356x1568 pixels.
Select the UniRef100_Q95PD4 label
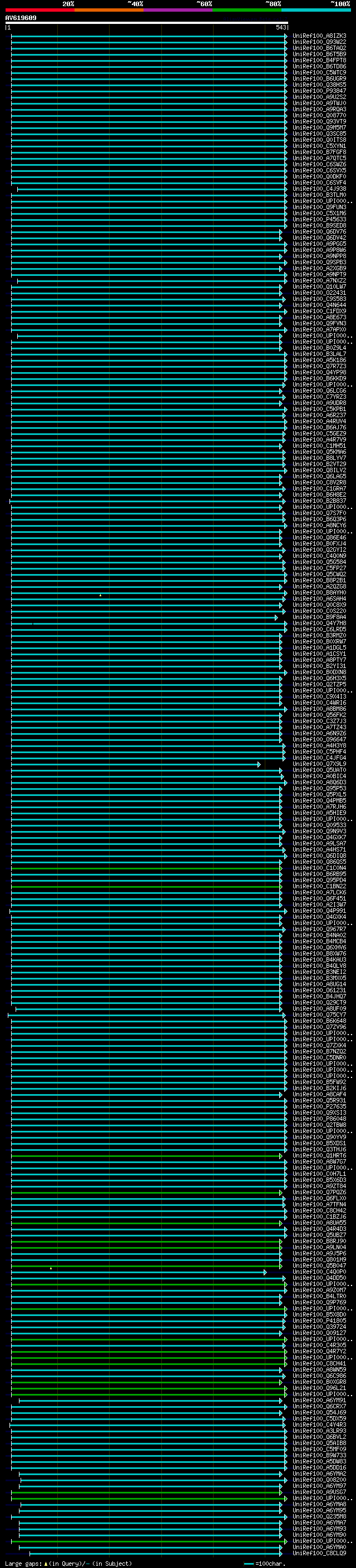tap(319, 880)
